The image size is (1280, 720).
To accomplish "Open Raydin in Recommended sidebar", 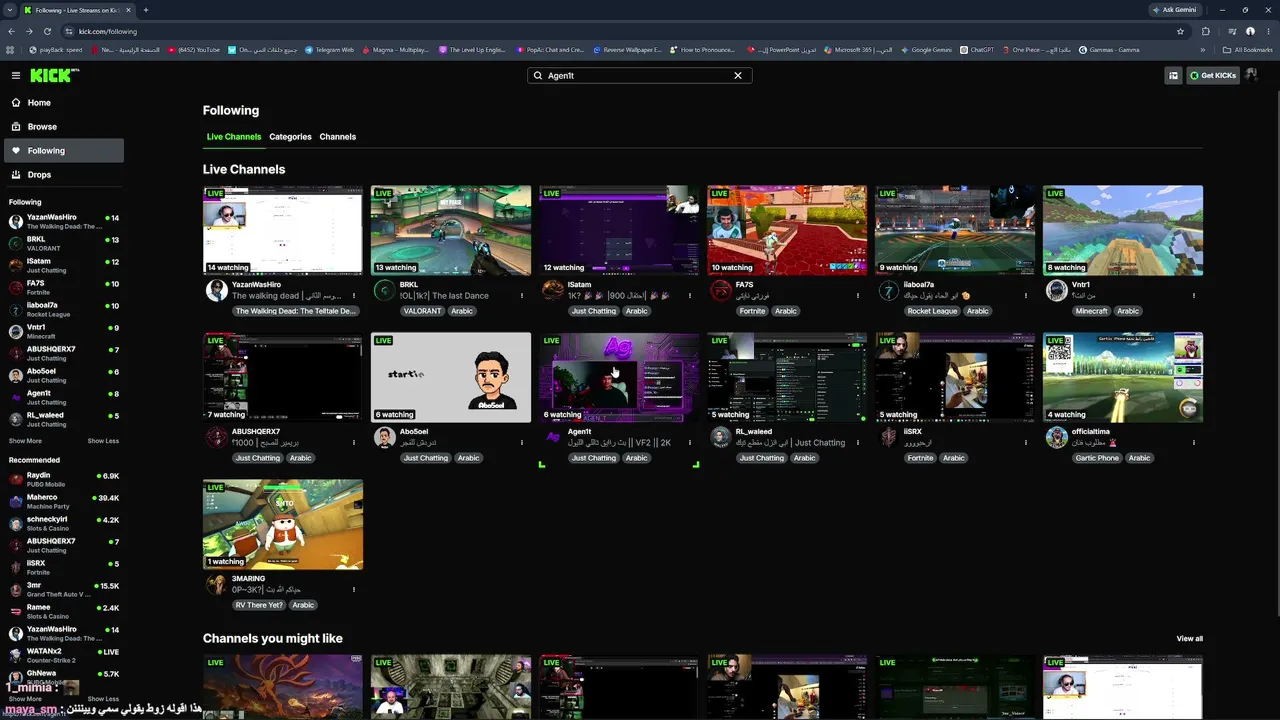I will pyautogui.click(x=64, y=480).
